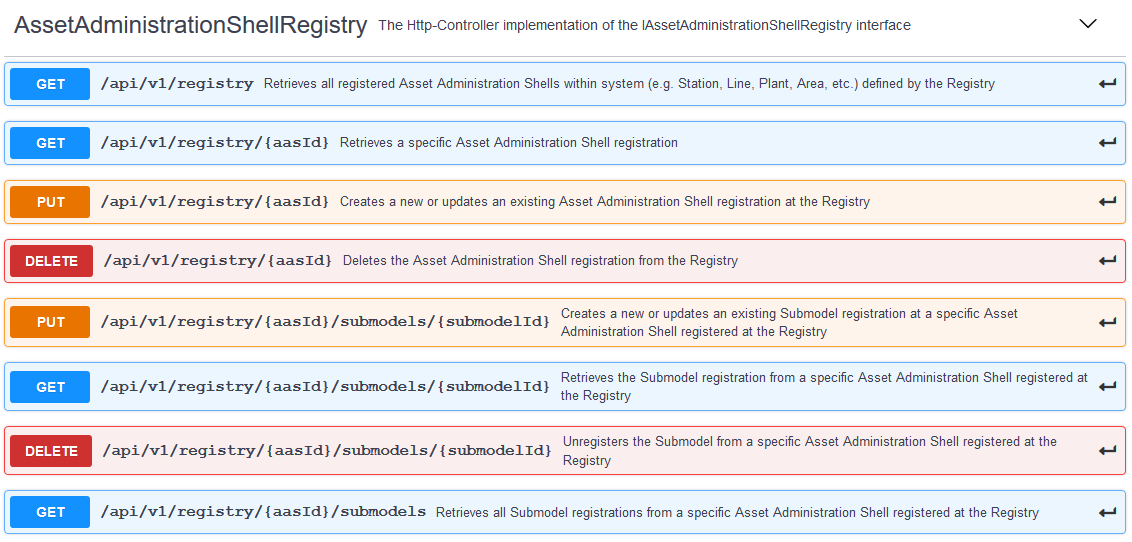The width and height of the screenshot is (1132, 542).
Task: Click the GET button for specific {aasId} registration
Action: (50, 143)
